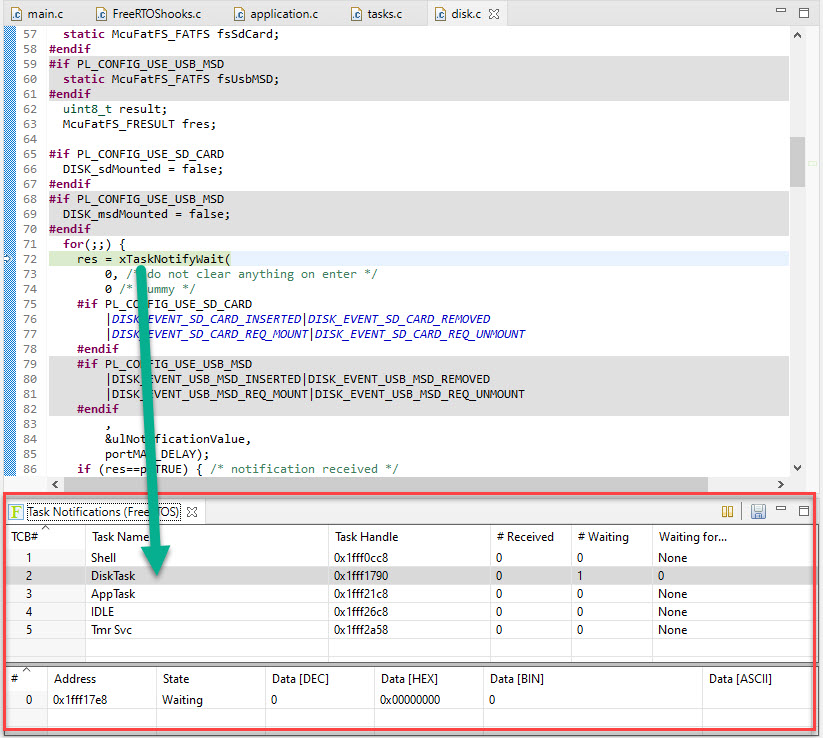Sort by the TCB# column header
Screen dimensions: 823x738
click(25, 537)
